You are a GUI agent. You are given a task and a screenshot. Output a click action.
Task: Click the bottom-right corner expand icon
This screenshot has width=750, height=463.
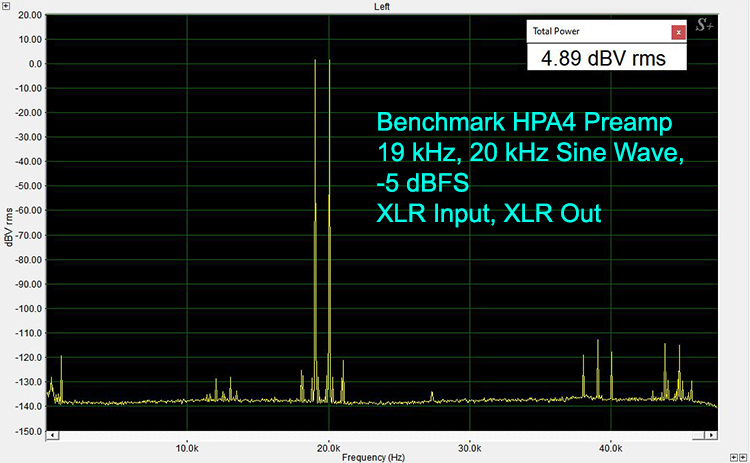pyautogui.click(x=743, y=456)
